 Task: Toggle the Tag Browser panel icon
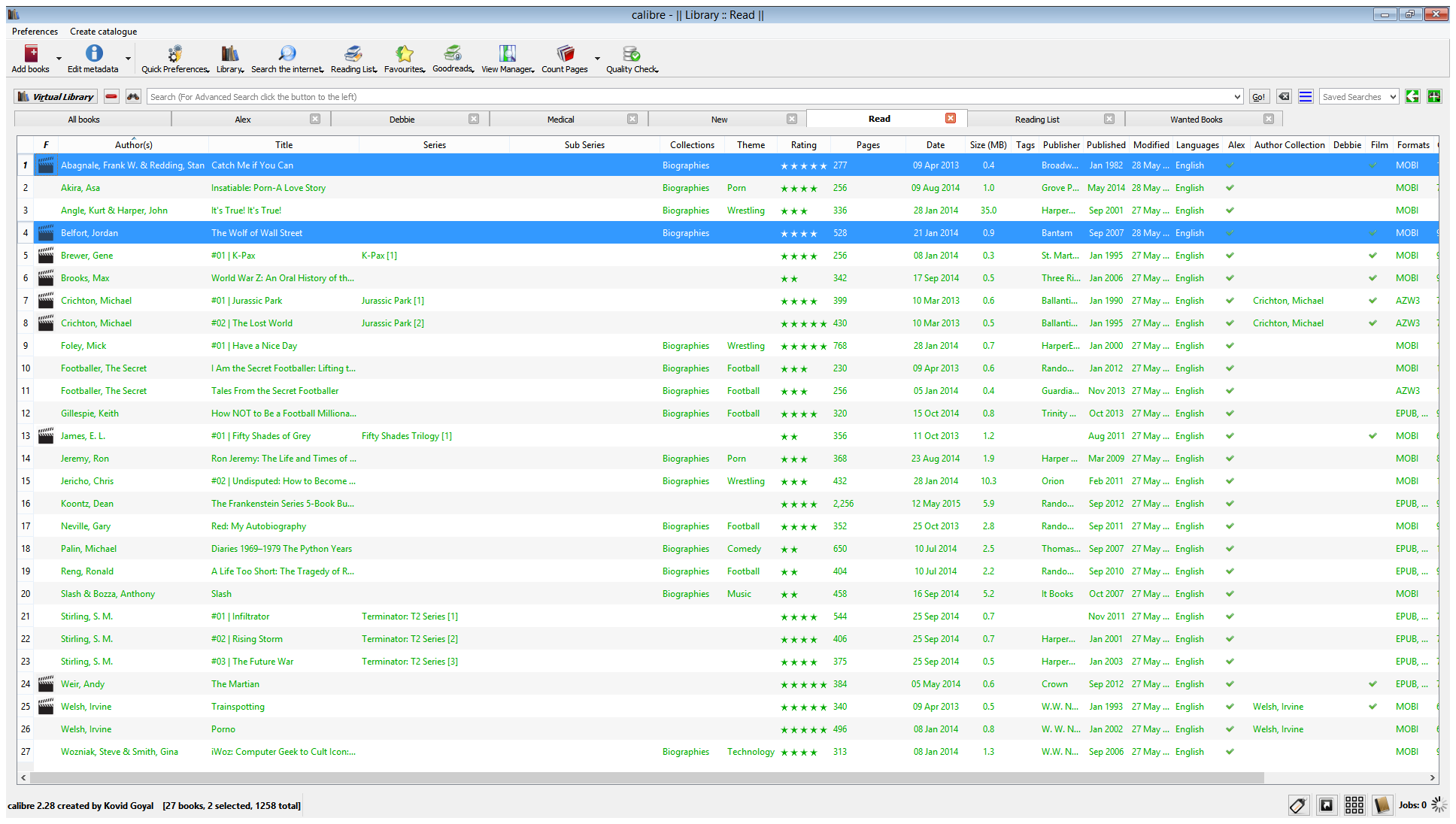[x=1298, y=805]
